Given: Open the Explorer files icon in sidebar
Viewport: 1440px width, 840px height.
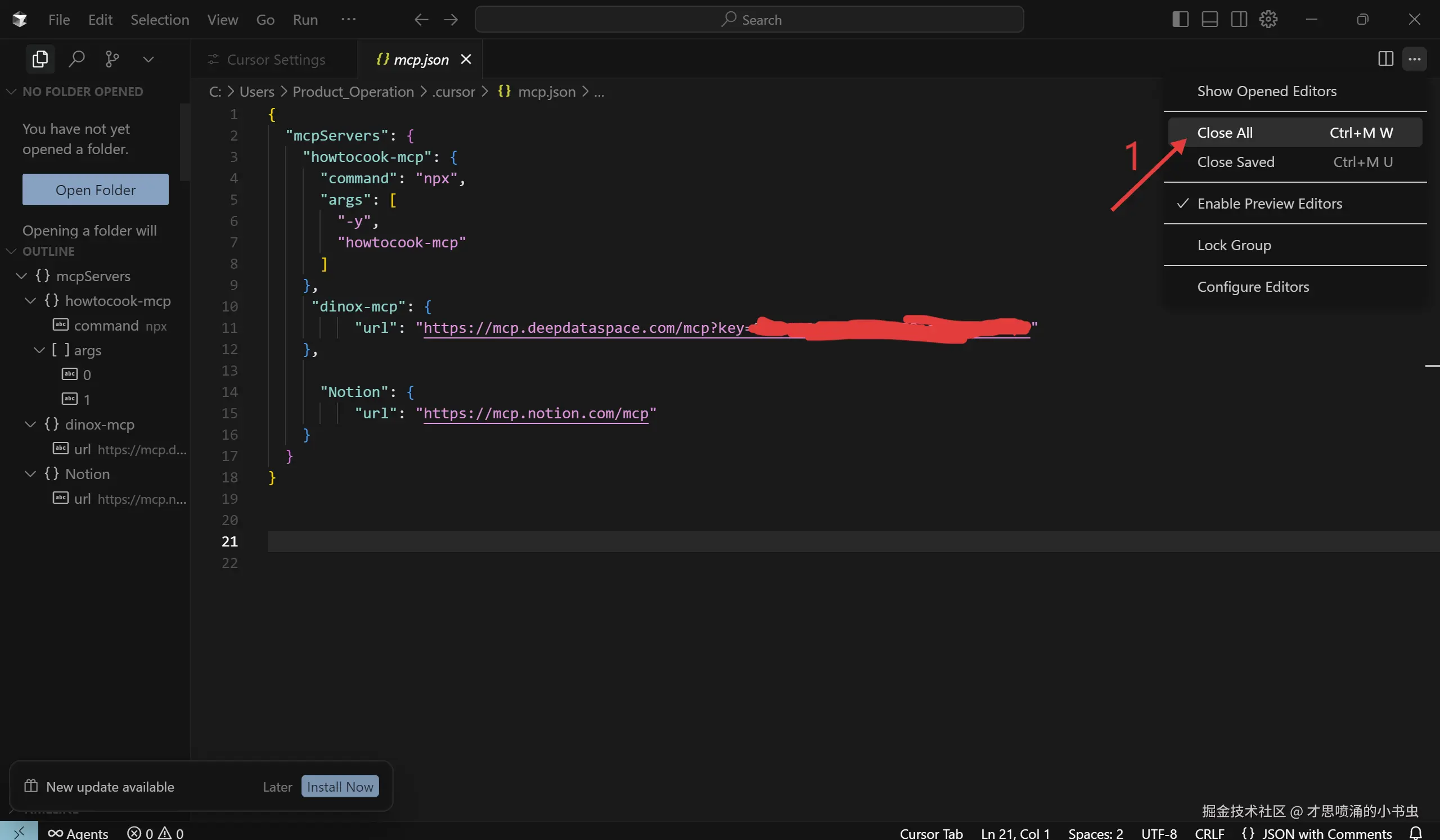Looking at the screenshot, I should (40, 59).
